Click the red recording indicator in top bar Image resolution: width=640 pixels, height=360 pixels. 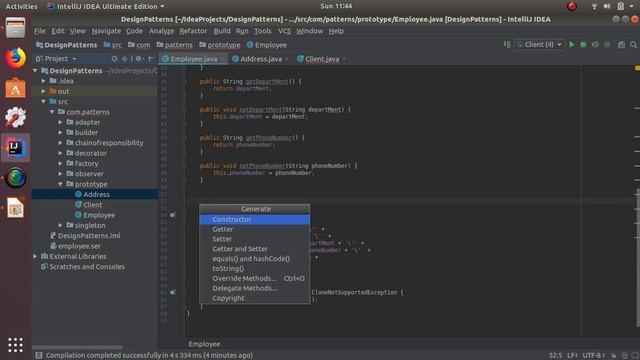pyautogui.click(x=572, y=6)
